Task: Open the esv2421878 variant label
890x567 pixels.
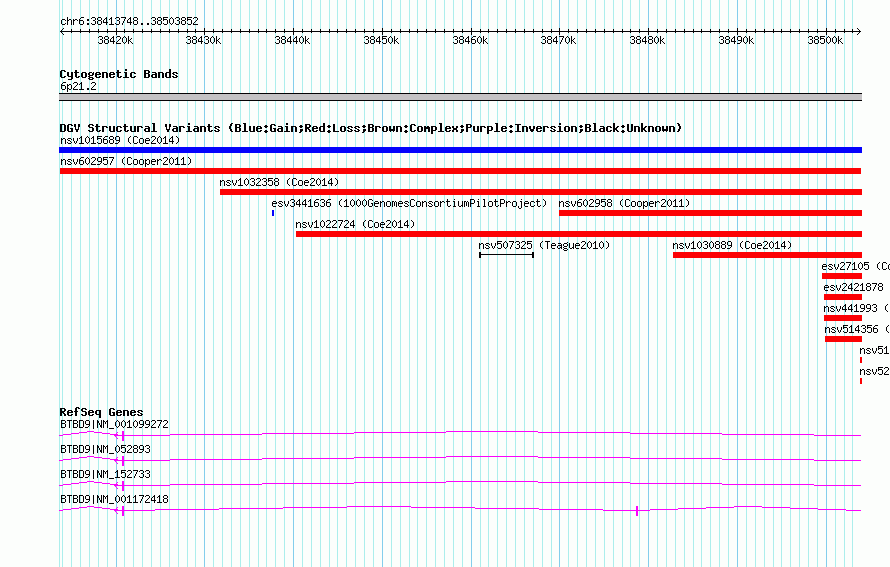Action: tap(854, 287)
